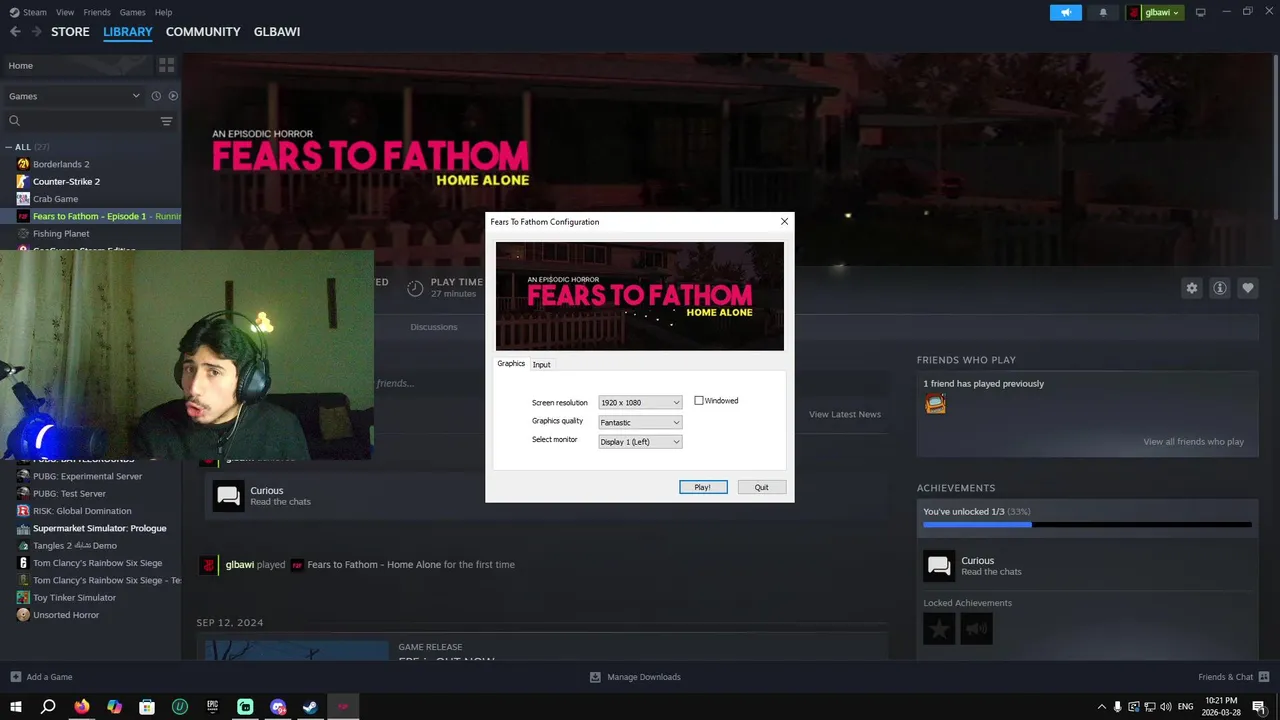Open Epic Games Launcher from taskbar
Image resolution: width=1280 pixels, height=720 pixels.
pyautogui.click(x=213, y=706)
